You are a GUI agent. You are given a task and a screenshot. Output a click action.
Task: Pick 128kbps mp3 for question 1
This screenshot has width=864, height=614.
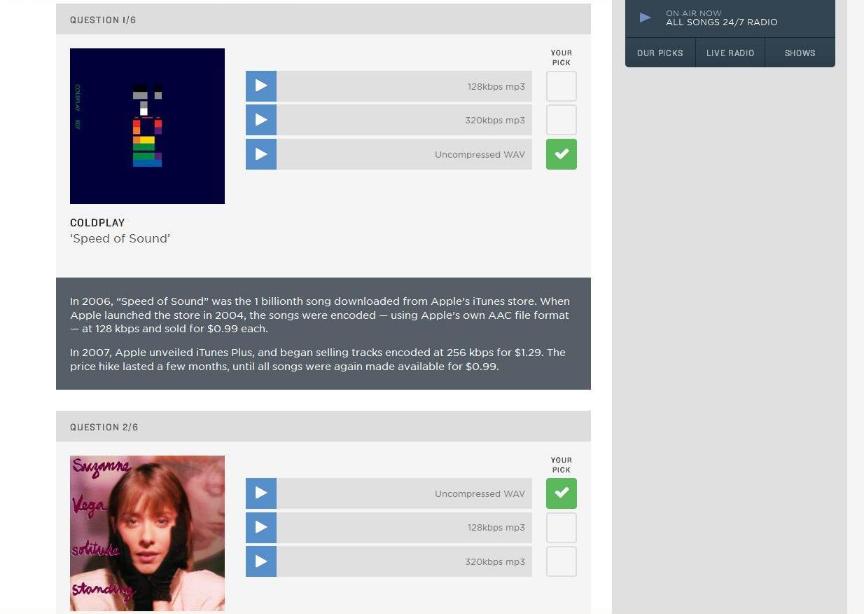coord(561,86)
